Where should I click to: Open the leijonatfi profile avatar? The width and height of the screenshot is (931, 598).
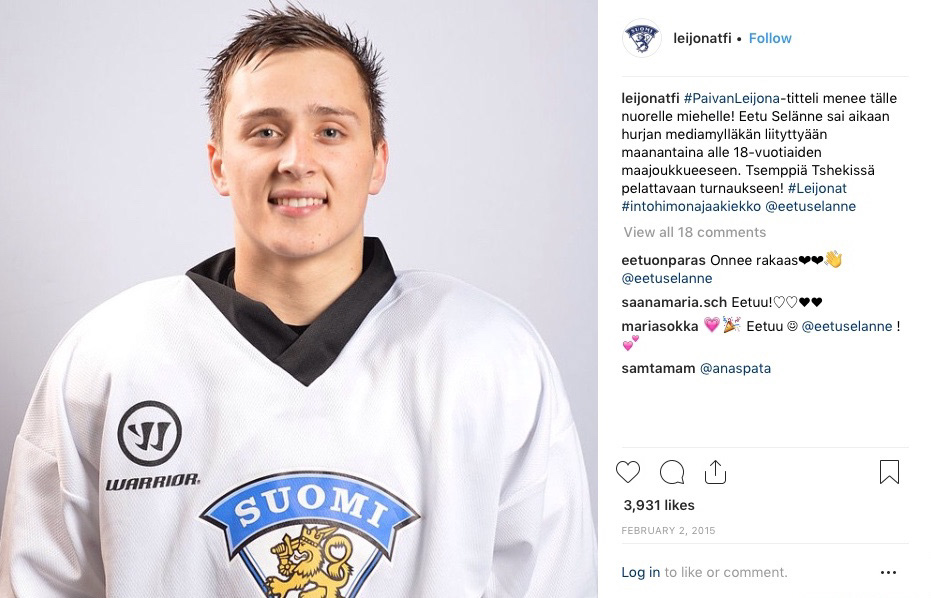pyautogui.click(x=642, y=39)
